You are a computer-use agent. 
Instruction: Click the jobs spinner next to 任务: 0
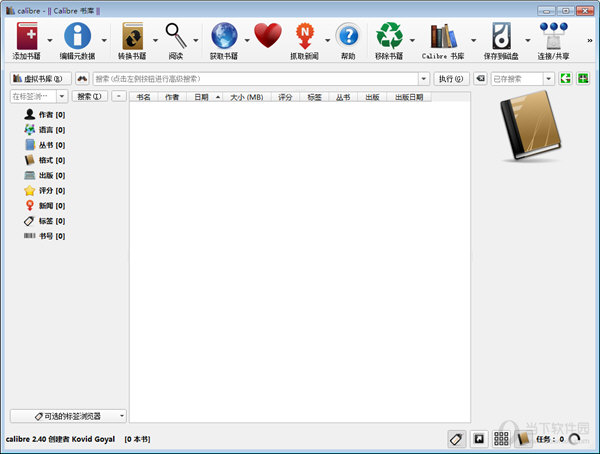pyautogui.click(x=574, y=439)
